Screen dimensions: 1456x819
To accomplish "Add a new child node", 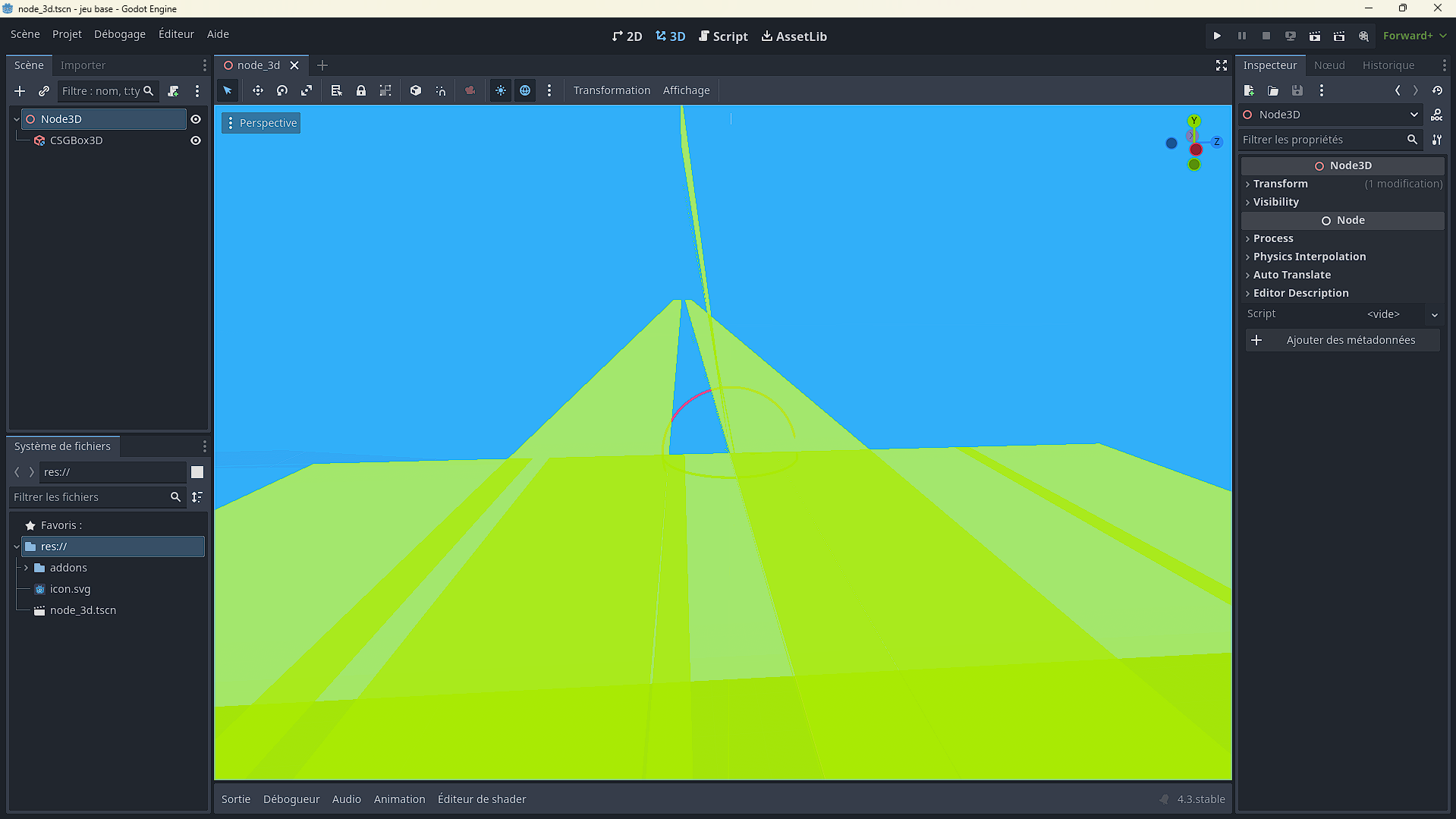I will click(x=20, y=91).
